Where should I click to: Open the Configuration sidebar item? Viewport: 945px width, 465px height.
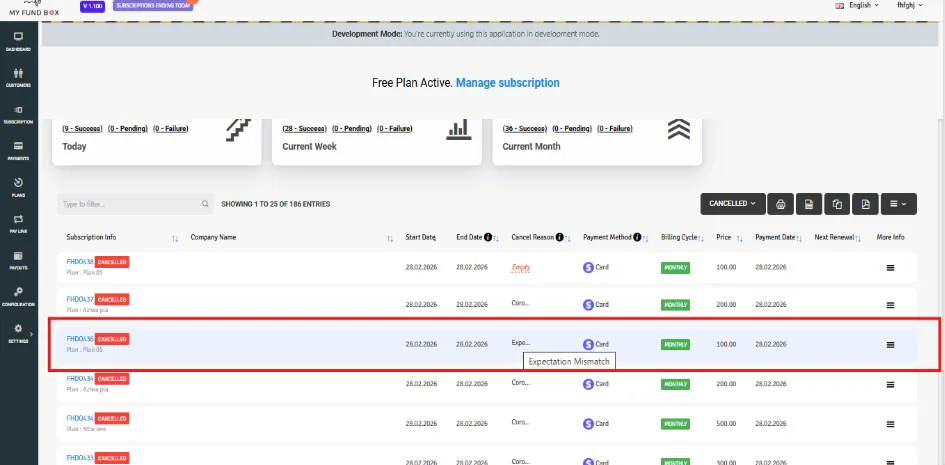click(x=18, y=297)
